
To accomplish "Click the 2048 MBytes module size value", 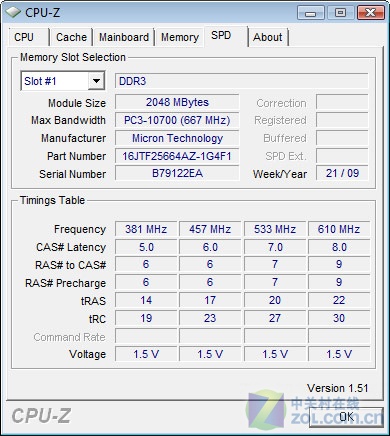I will coord(177,102).
